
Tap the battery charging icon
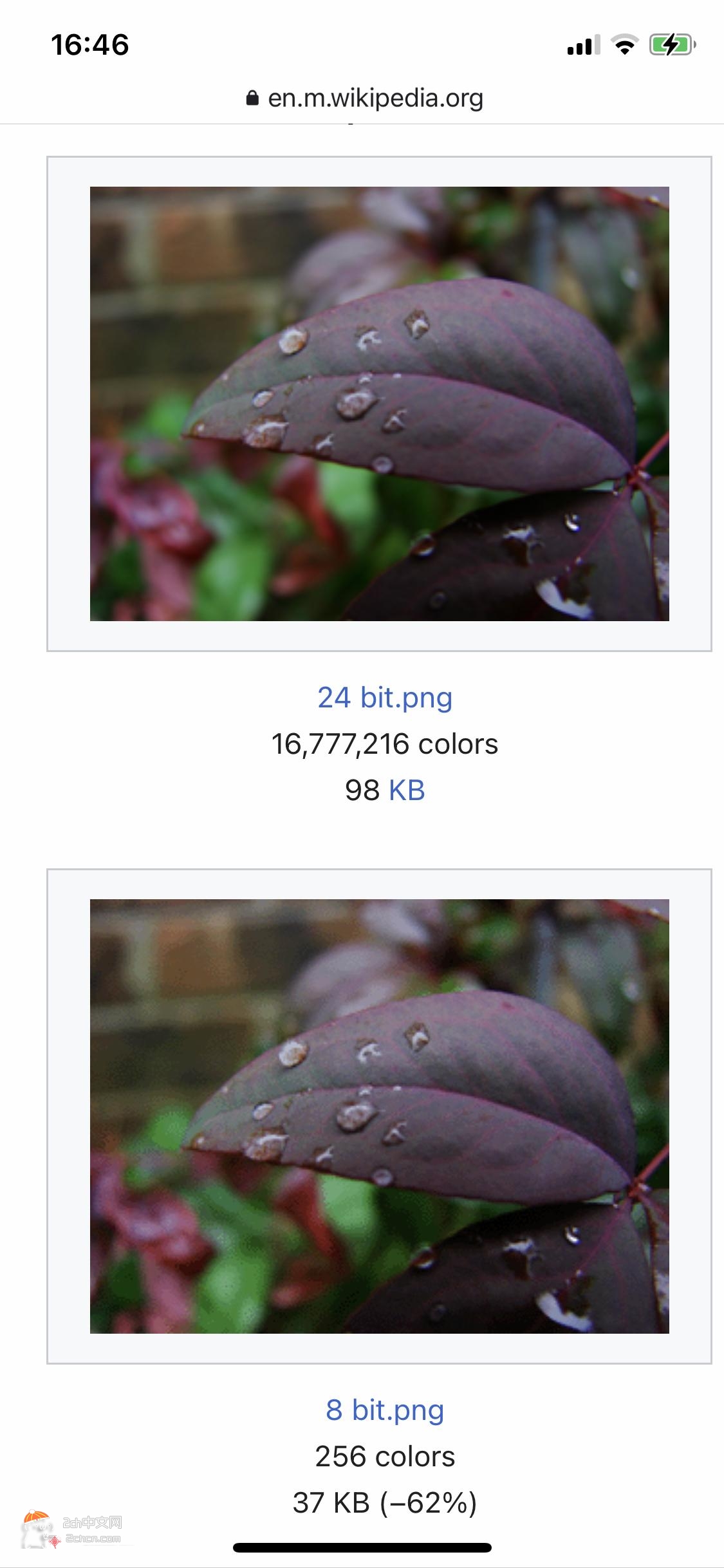tap(673, 45)
